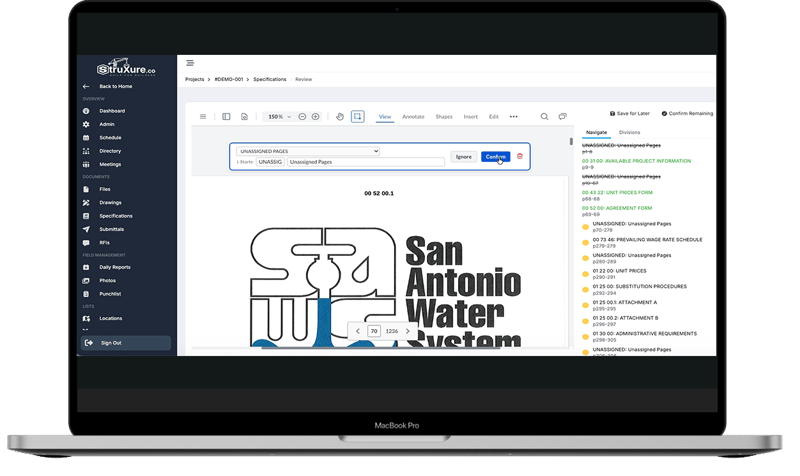This screenshot has height=476, width=800.
Task: Click the Confirm Remaining button
Action: tap(690, 114)
